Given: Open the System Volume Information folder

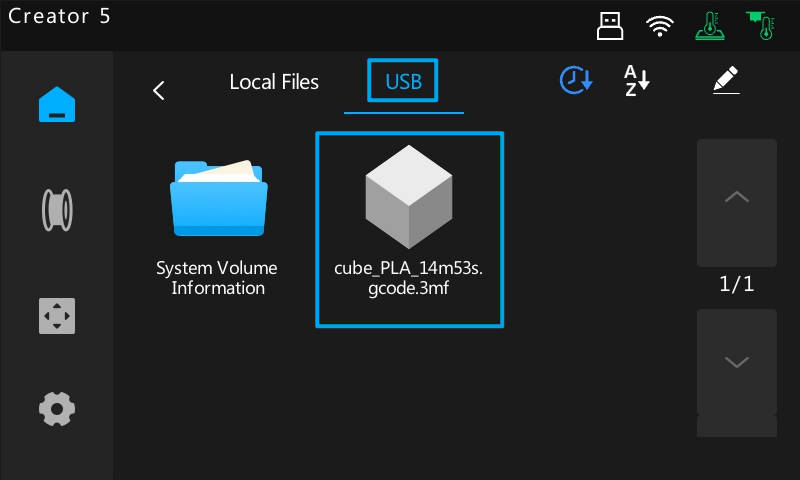Looking at the screenshot, I should coord(218,198).
